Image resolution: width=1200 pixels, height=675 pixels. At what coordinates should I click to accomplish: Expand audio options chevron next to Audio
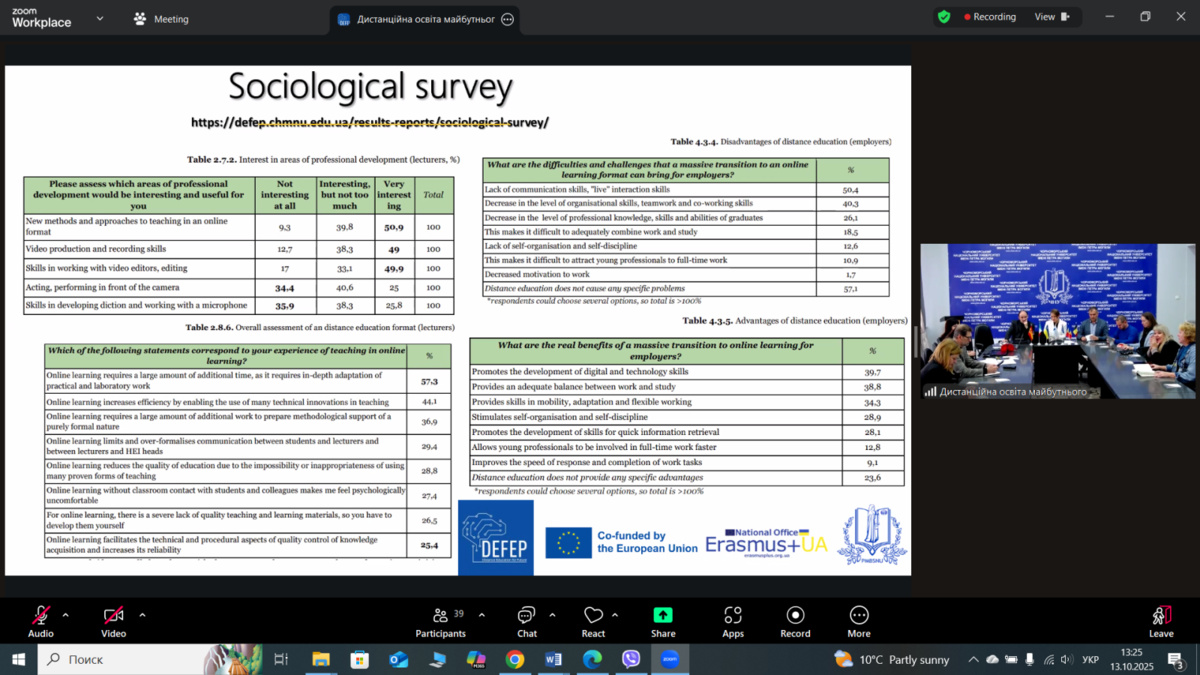pos(66,615)
